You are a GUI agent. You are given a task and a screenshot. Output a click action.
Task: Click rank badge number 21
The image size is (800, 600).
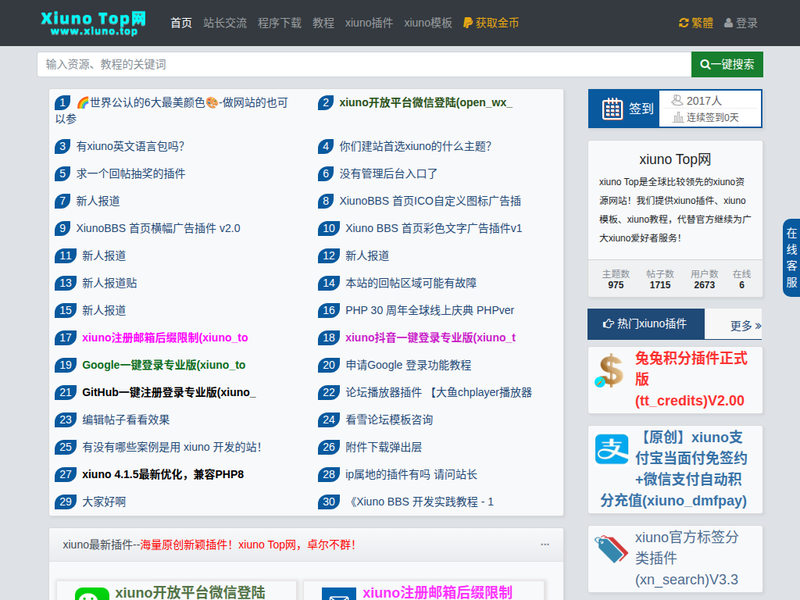[x=66, y=392]
